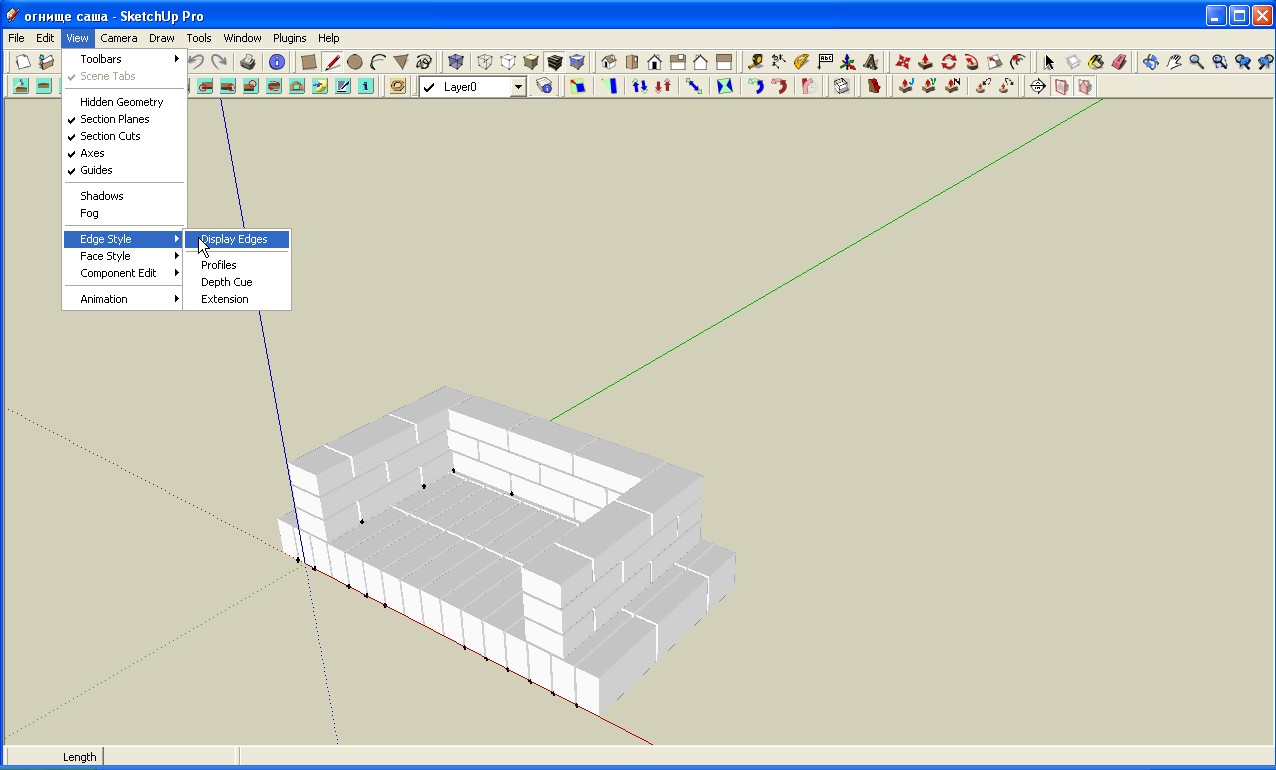Uncheck Axes in the View menu
Viewport: 1276px width, 770px height.
click(93, 153)
